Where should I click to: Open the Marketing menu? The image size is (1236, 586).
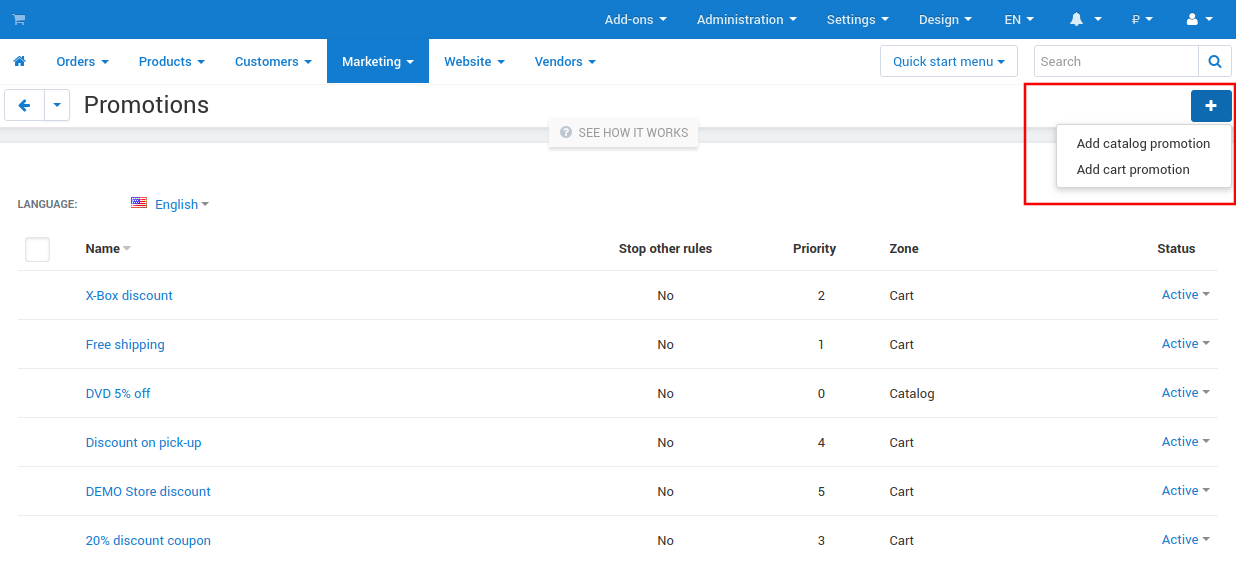[x=378, y=61]
